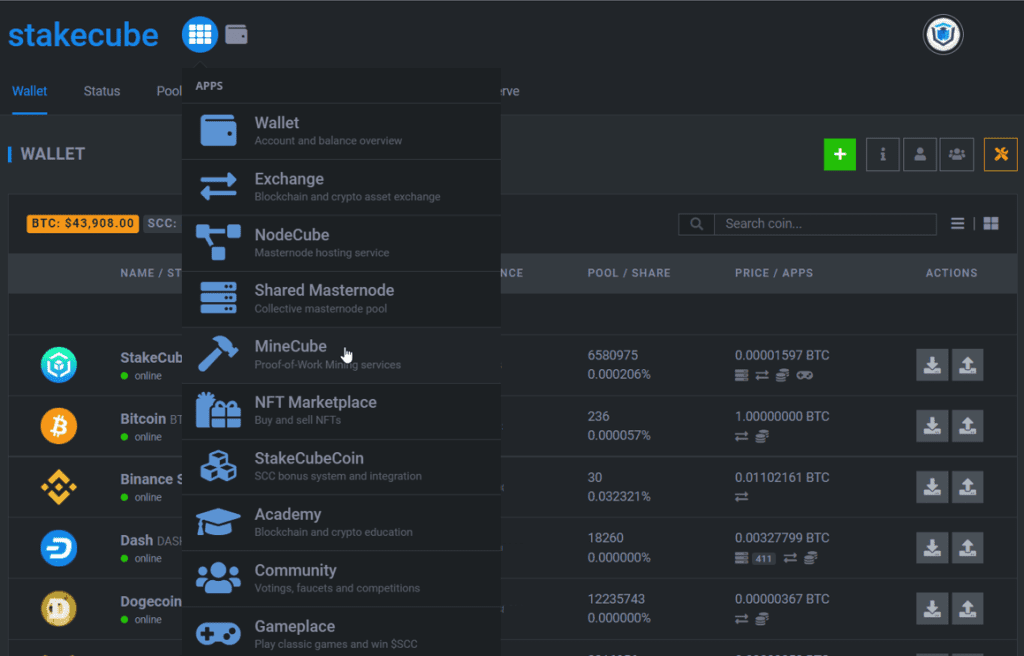
Task: Click the Bitcoin coin logo
Action: click(59, 426)
